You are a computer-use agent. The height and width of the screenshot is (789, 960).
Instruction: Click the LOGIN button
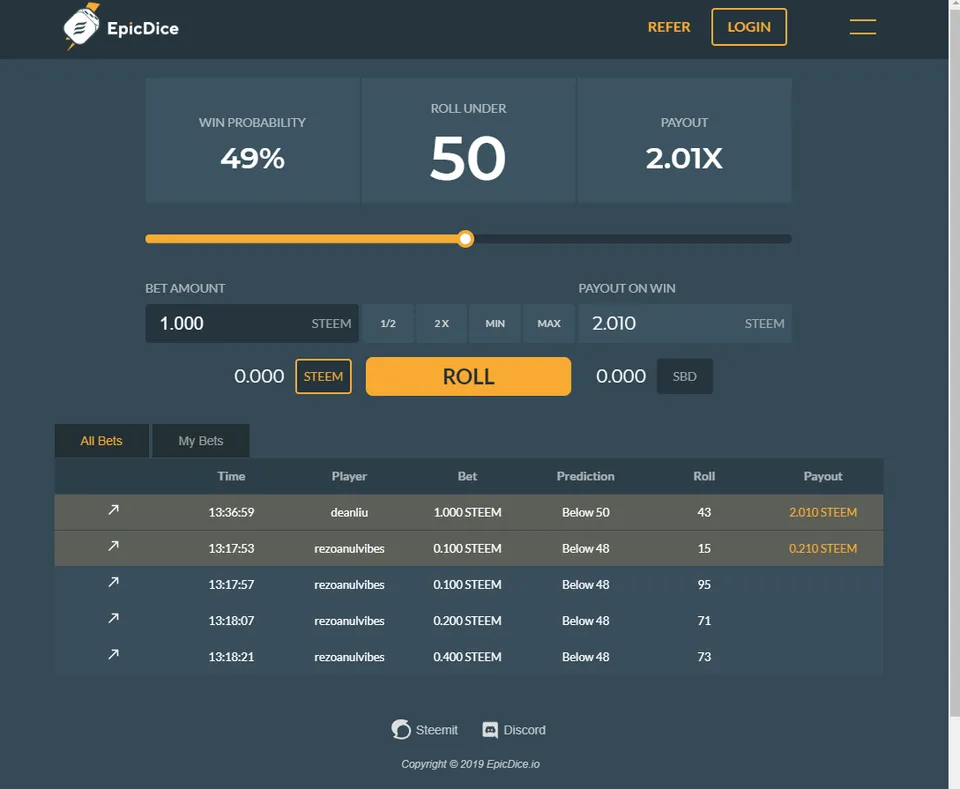coord(749,27)
